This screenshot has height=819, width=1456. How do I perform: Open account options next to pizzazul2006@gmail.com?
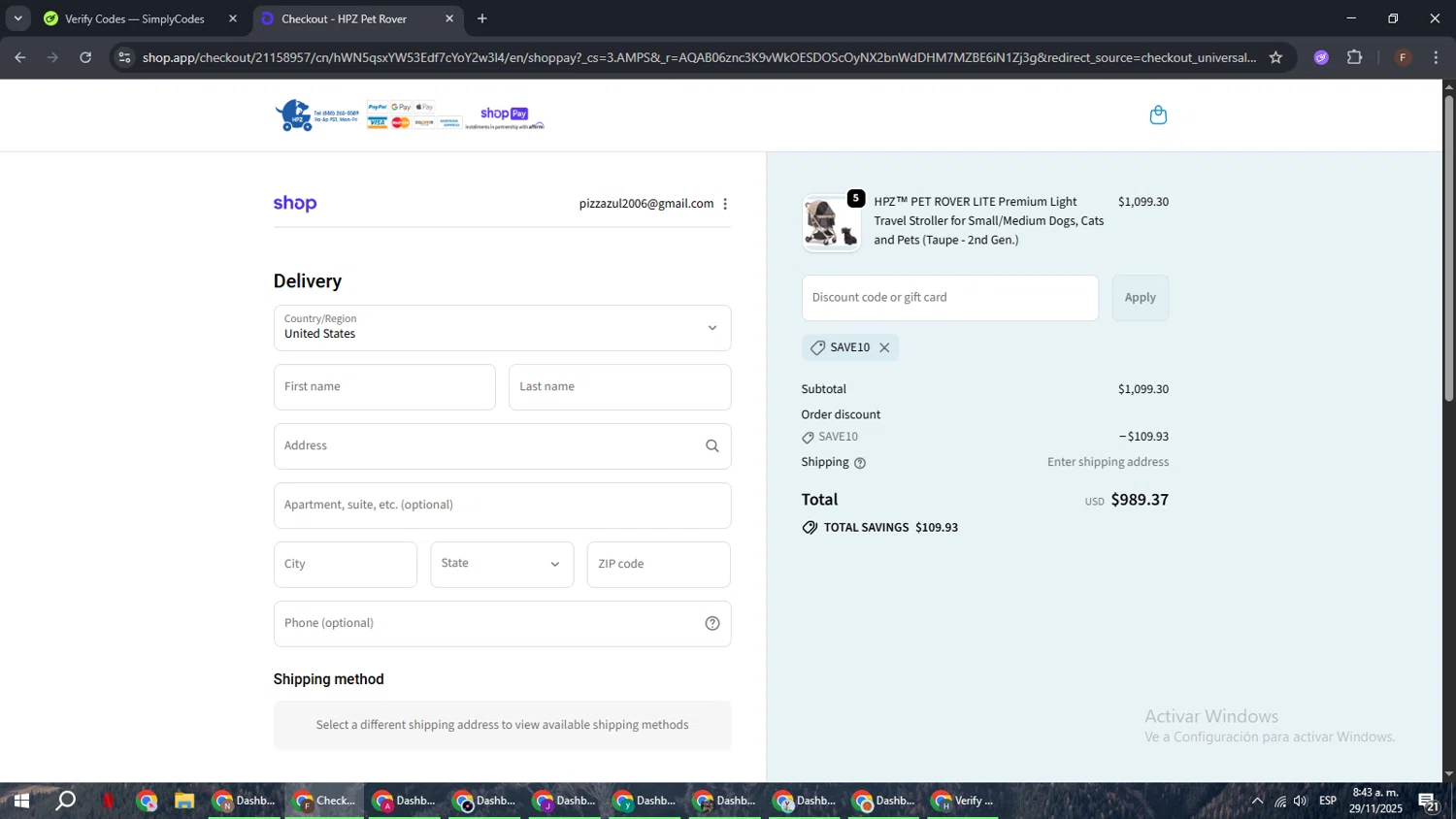coord(725,204)
